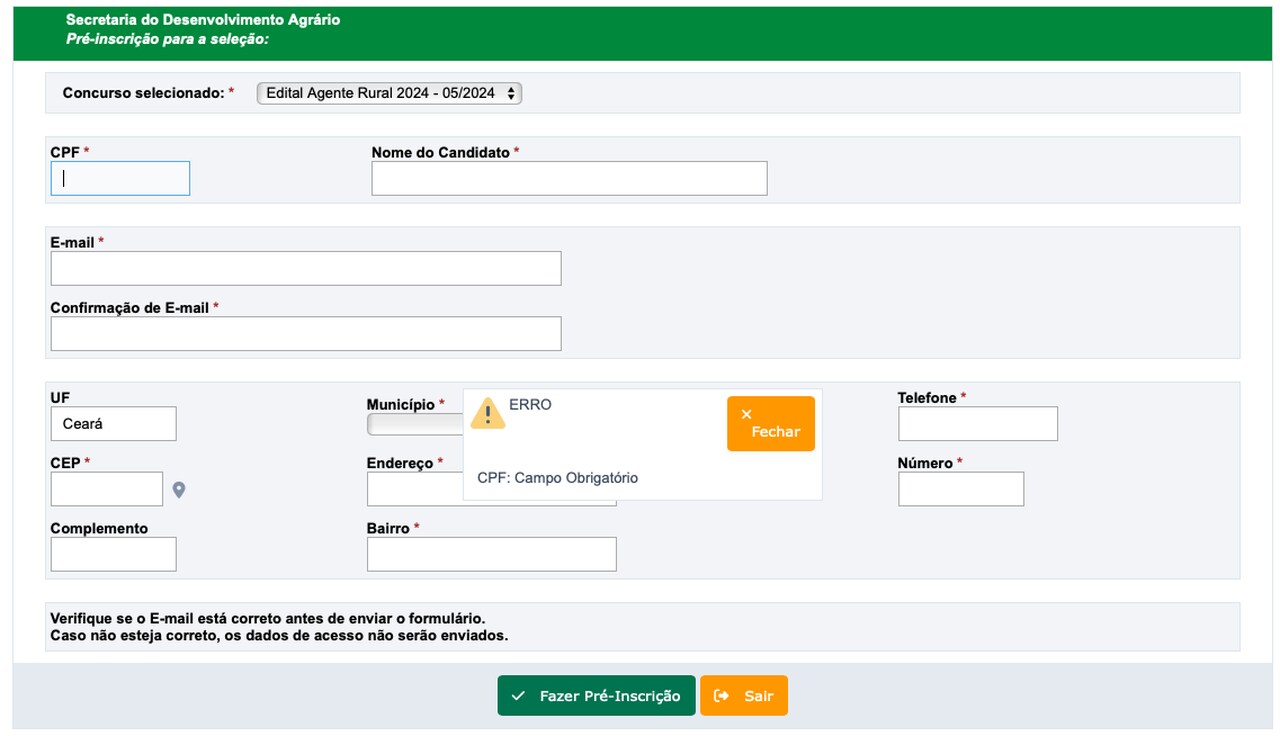Click the warning triangle icon in error popup

[488, 413]
